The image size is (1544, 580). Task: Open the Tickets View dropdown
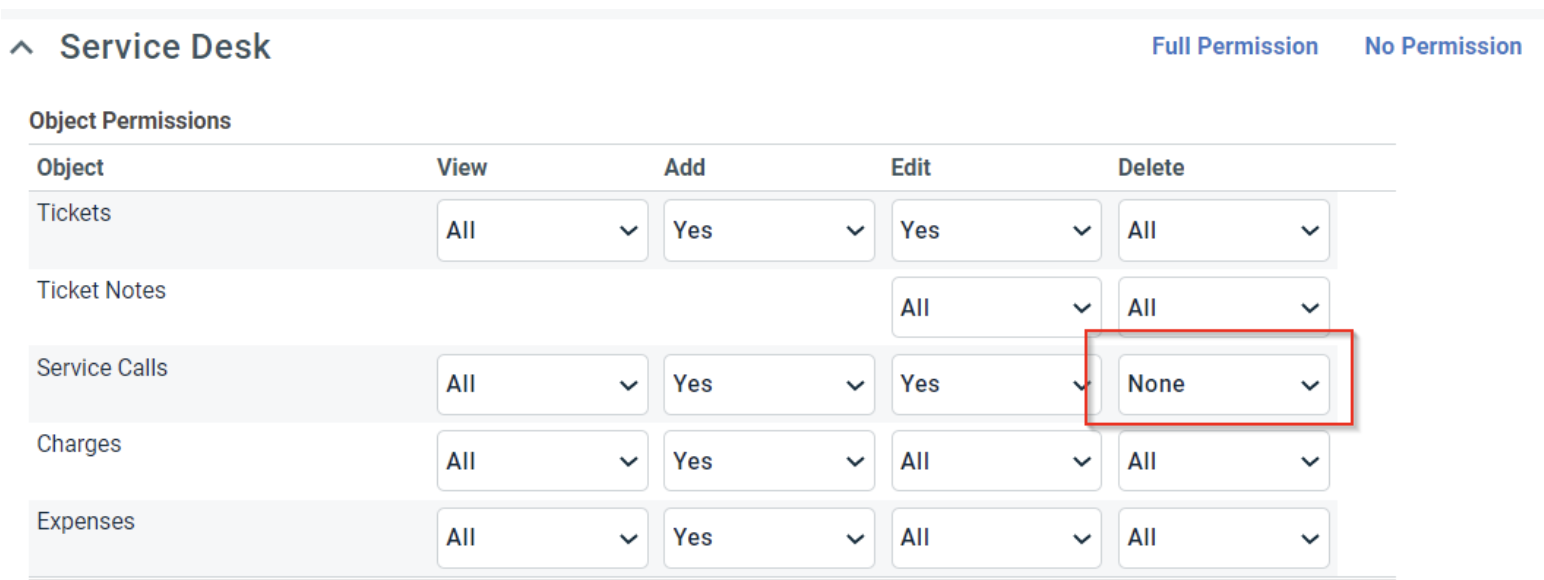pyautogui.click(x=542, y=231)
